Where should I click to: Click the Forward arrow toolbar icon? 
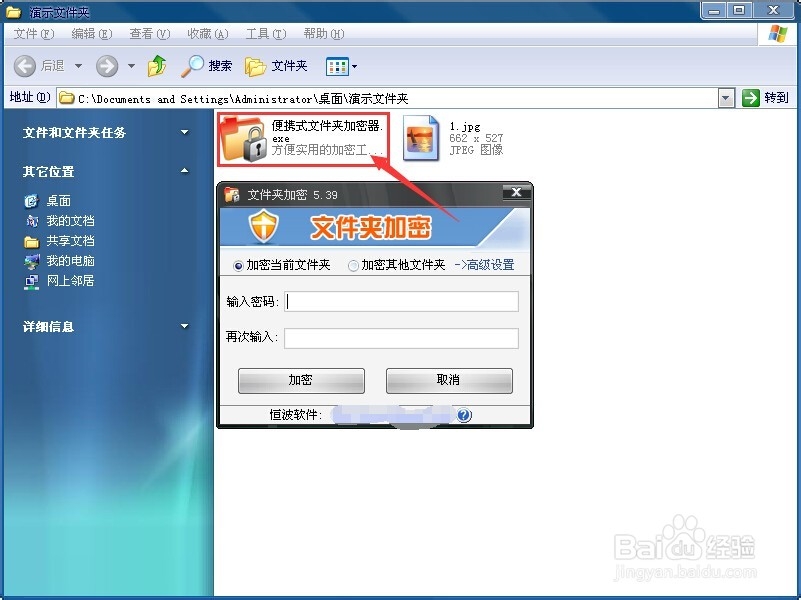(x=107, y=66)
